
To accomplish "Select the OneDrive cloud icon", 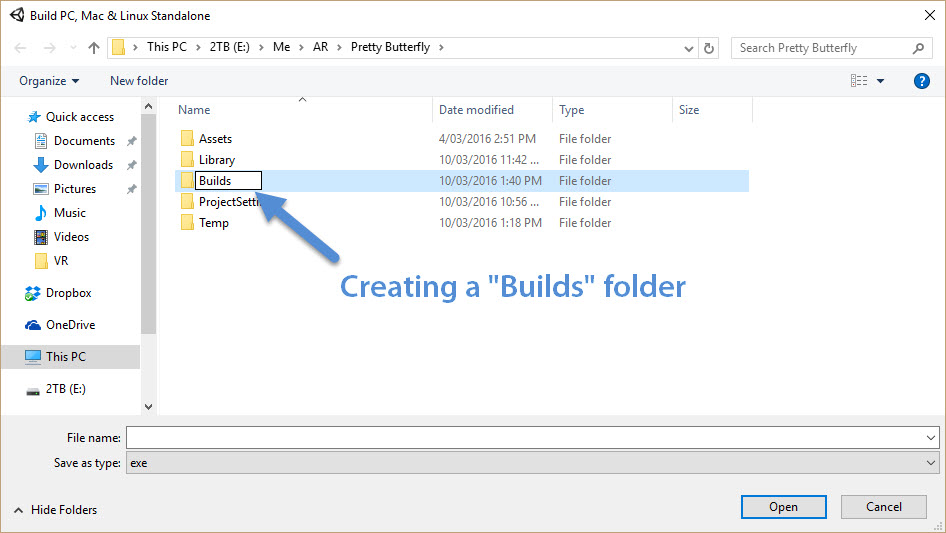I will point(33,325).
